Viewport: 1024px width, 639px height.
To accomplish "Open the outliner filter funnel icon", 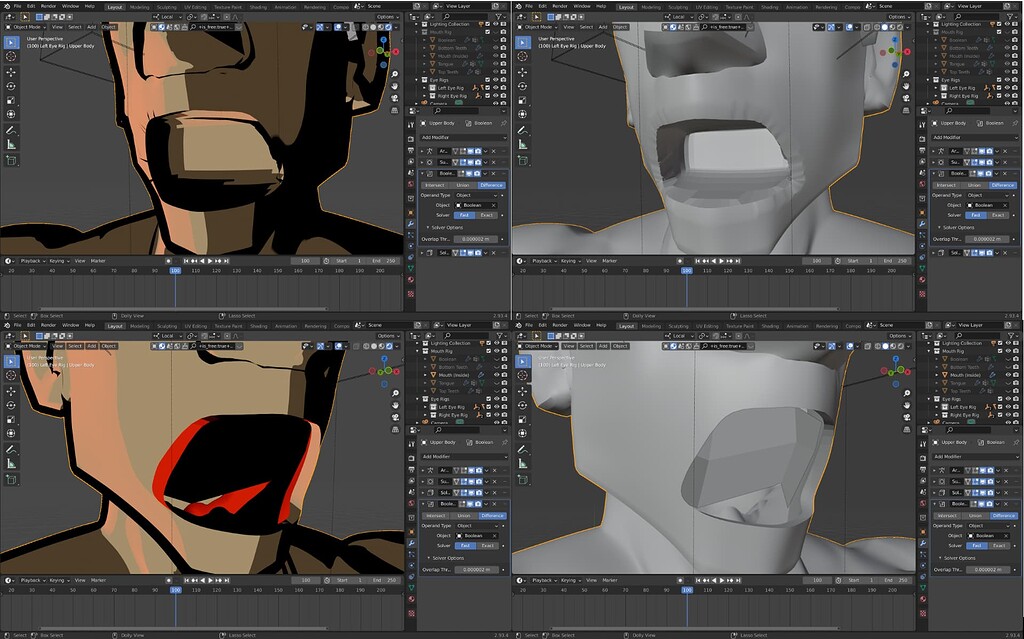I will [499, 17].
